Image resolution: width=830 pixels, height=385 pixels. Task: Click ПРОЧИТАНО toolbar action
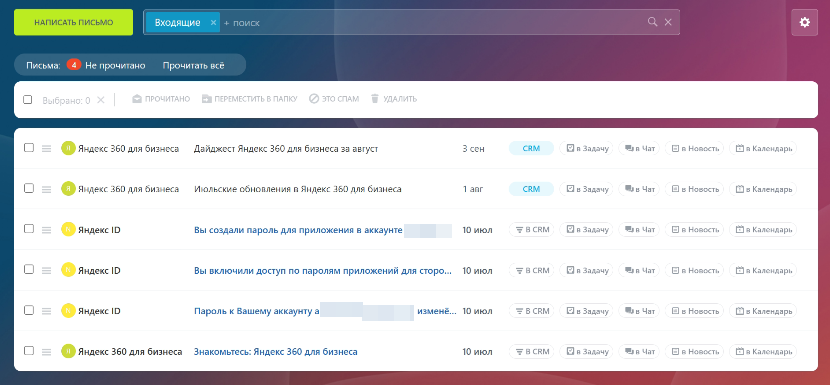[161, 99]
